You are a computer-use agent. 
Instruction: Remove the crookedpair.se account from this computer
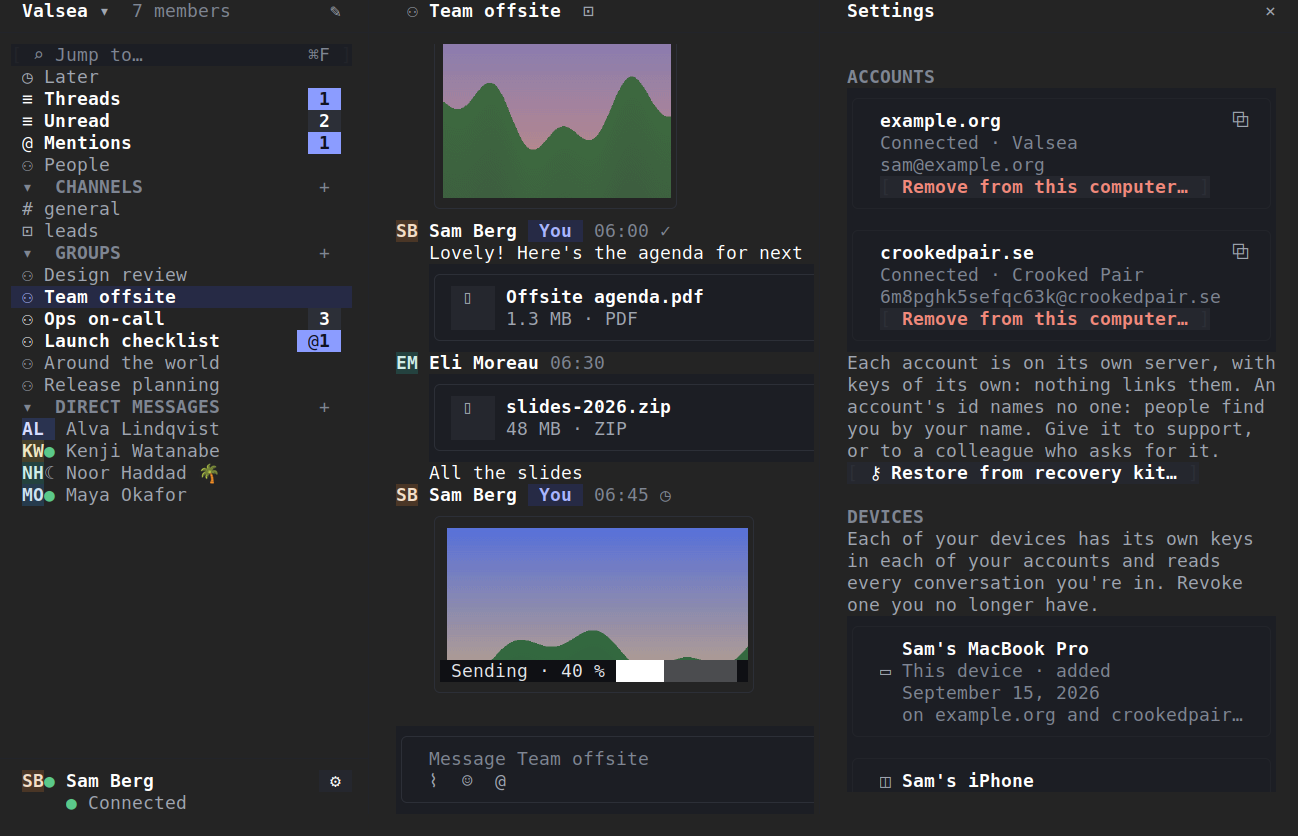pyautogui.click(x=1045, y=319)
